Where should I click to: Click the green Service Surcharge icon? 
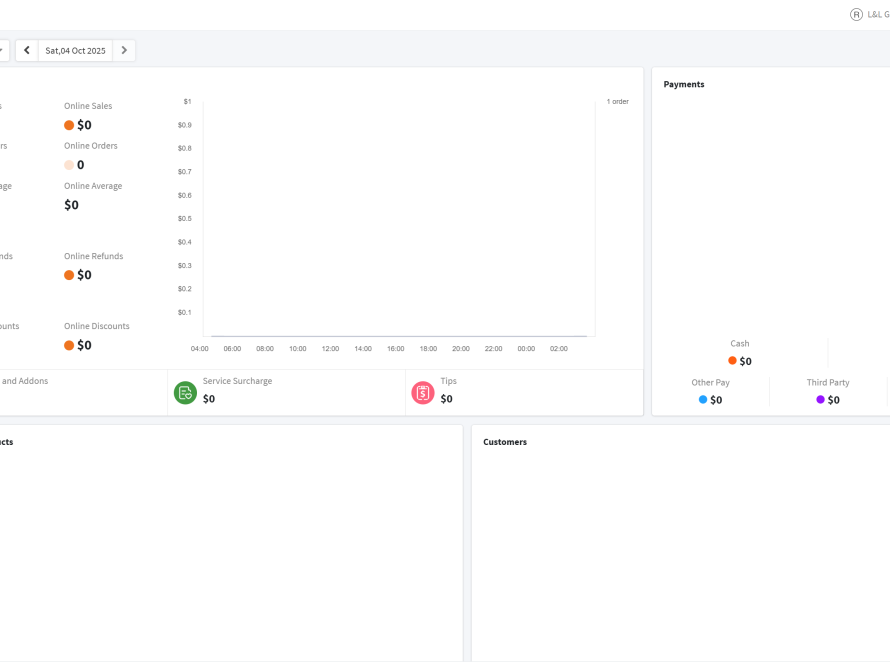185,392
